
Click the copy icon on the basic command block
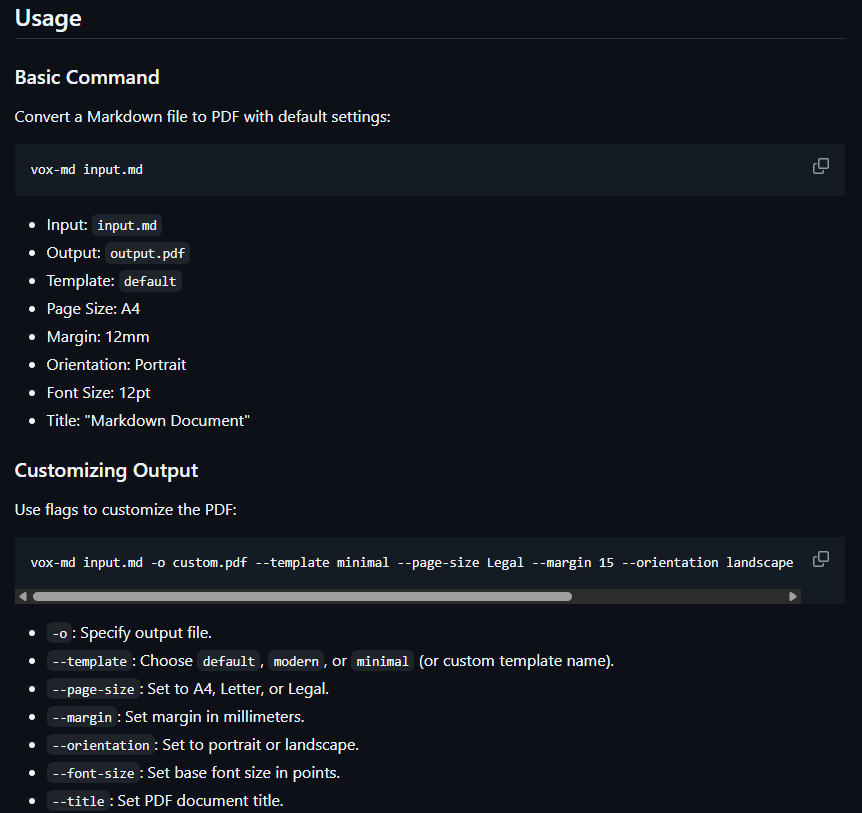click(x=821, y=166)
